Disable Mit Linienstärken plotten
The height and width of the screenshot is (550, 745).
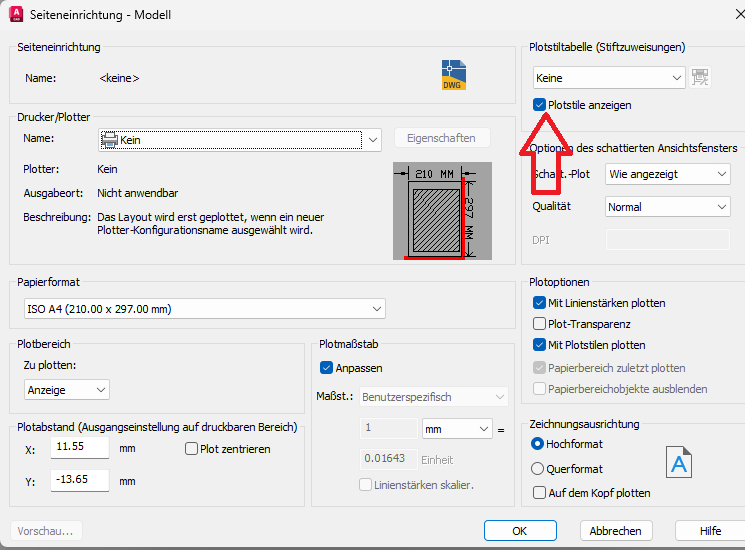click(539, 303)
